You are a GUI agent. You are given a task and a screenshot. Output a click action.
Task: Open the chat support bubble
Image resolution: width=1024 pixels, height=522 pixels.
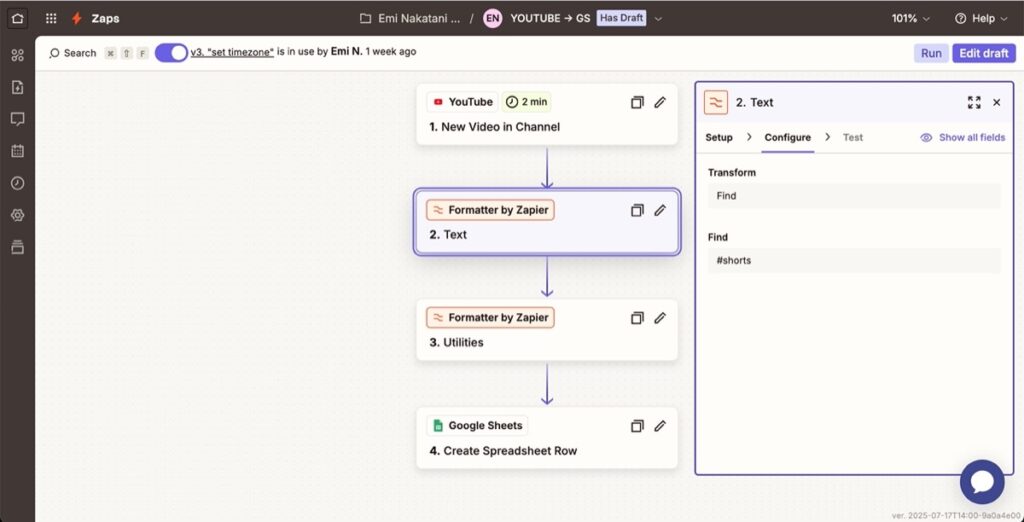coord(982,482)
